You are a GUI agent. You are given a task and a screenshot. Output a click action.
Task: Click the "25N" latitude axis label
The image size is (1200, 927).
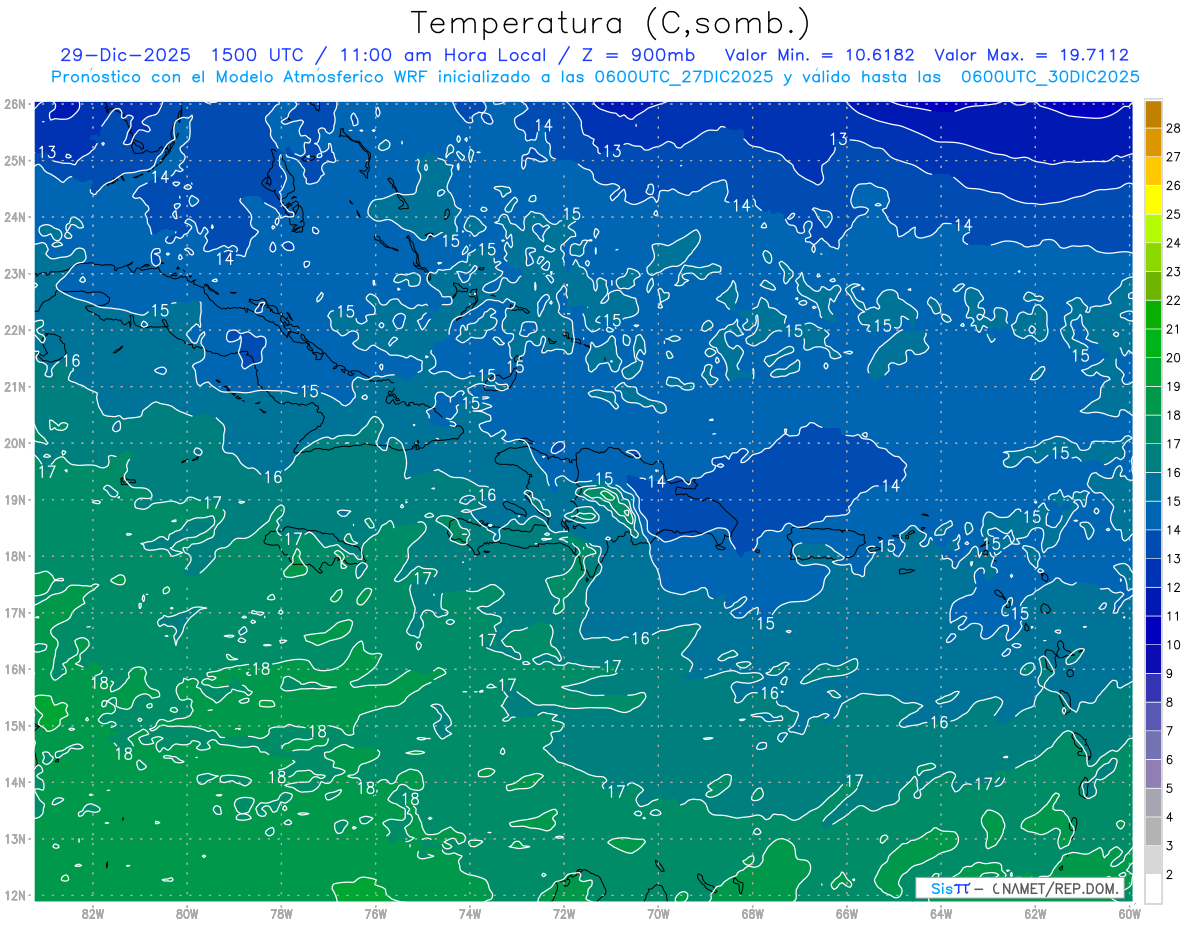15,160
